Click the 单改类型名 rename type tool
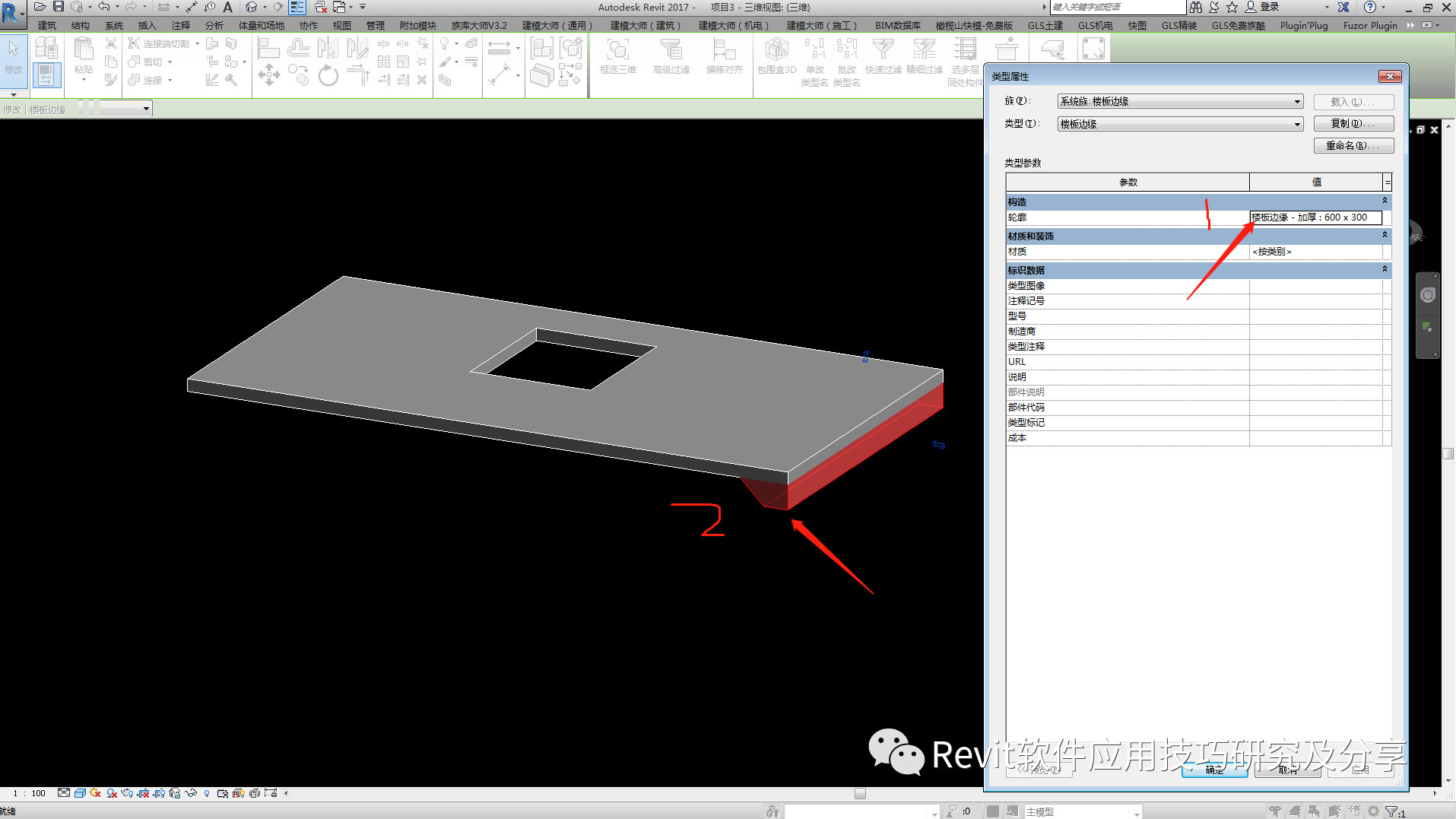Image resolution: width=1456 pixels, height=819 pixels. (x=814, y=62)
